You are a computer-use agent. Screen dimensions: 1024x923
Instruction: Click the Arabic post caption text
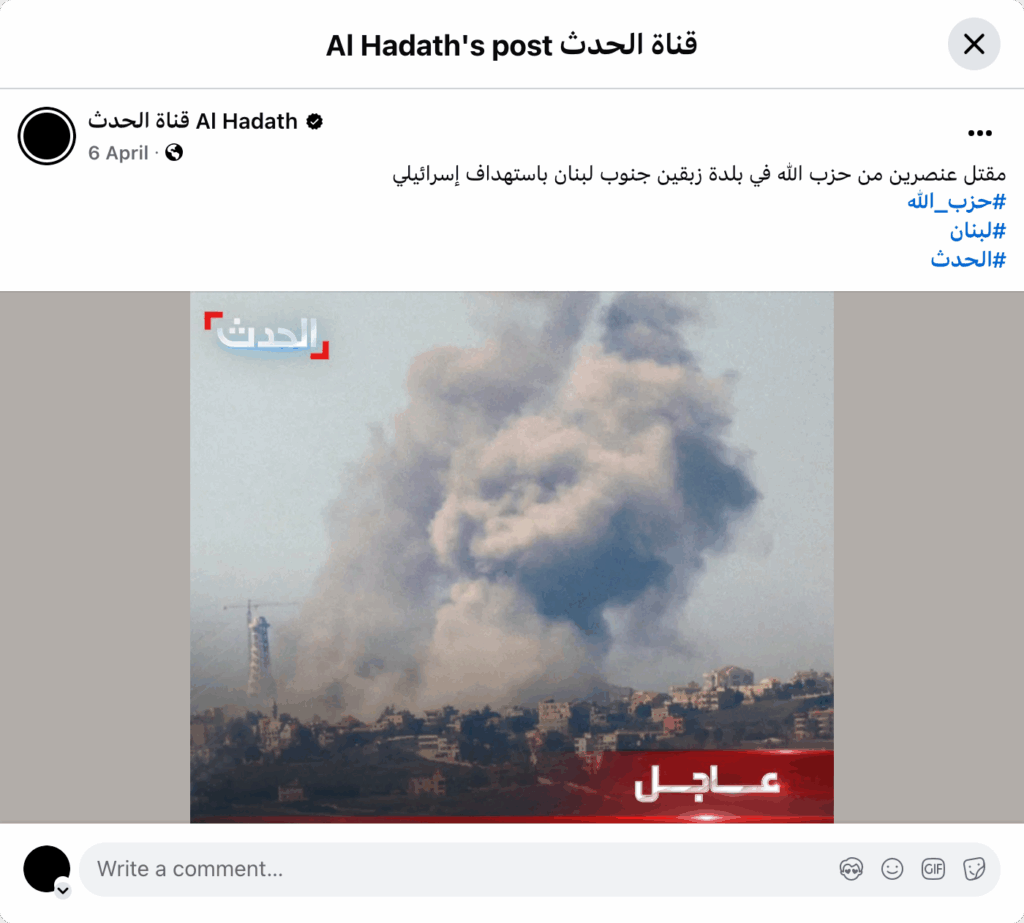point(699,174)
